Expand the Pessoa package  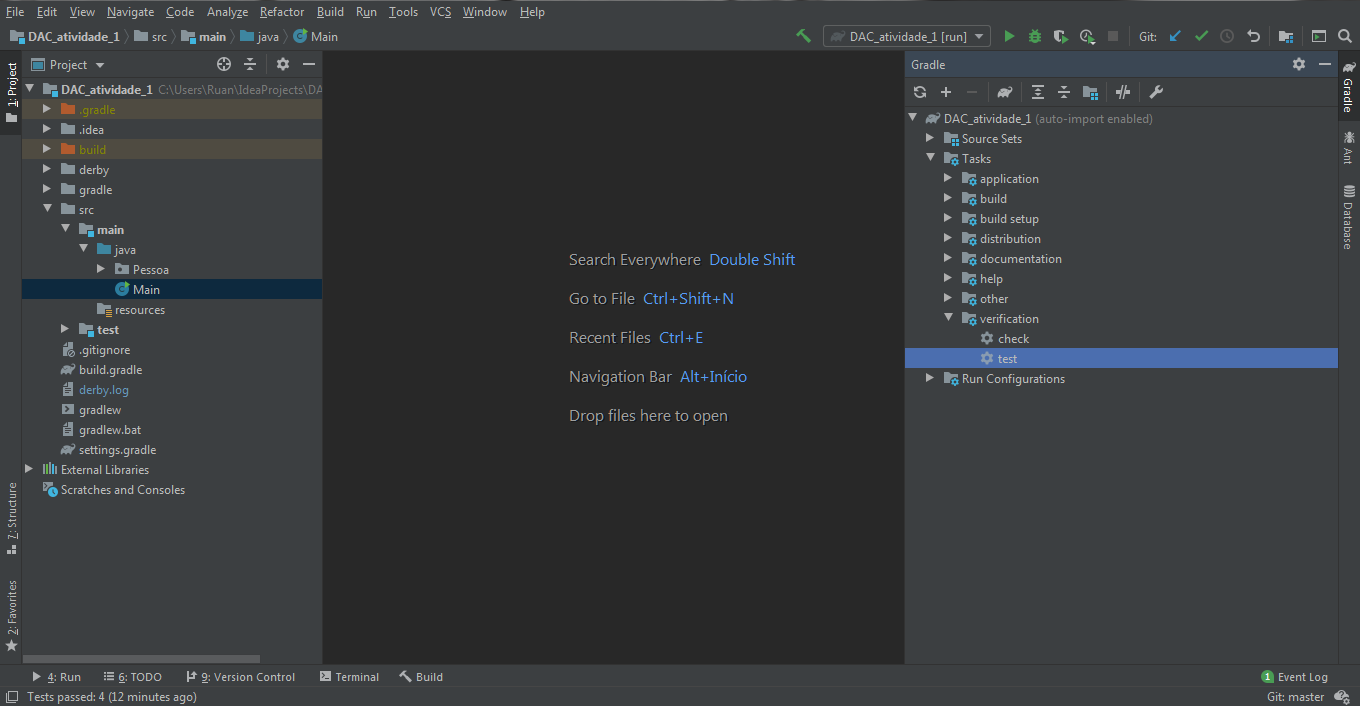[x=101, y=270]
